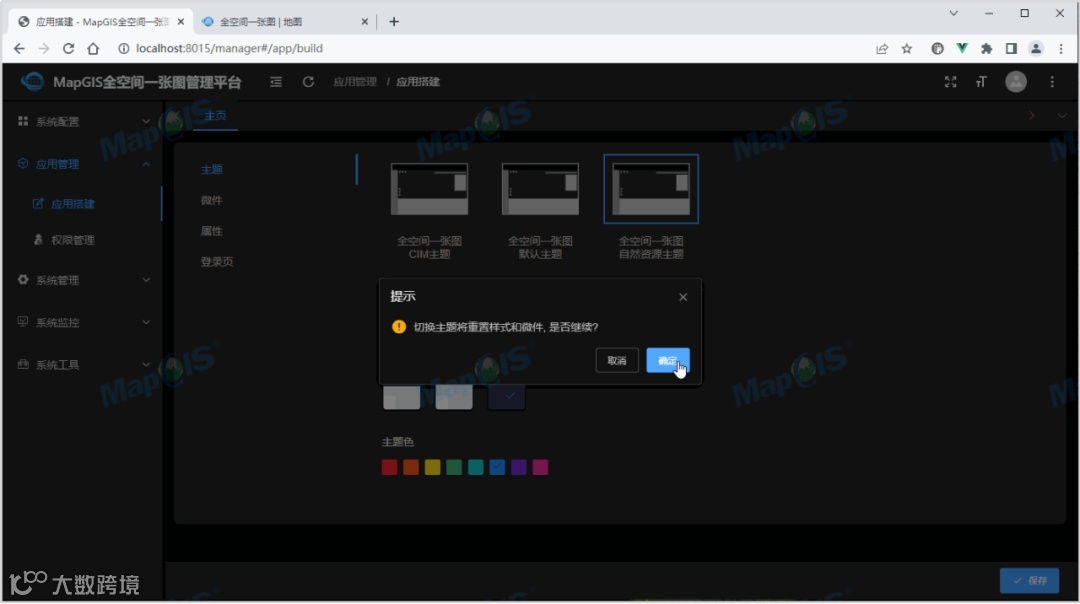Screen dimensions: 1080x604
Task: Pick the cyan theme color swatch
Action: (x=475, y=467)
